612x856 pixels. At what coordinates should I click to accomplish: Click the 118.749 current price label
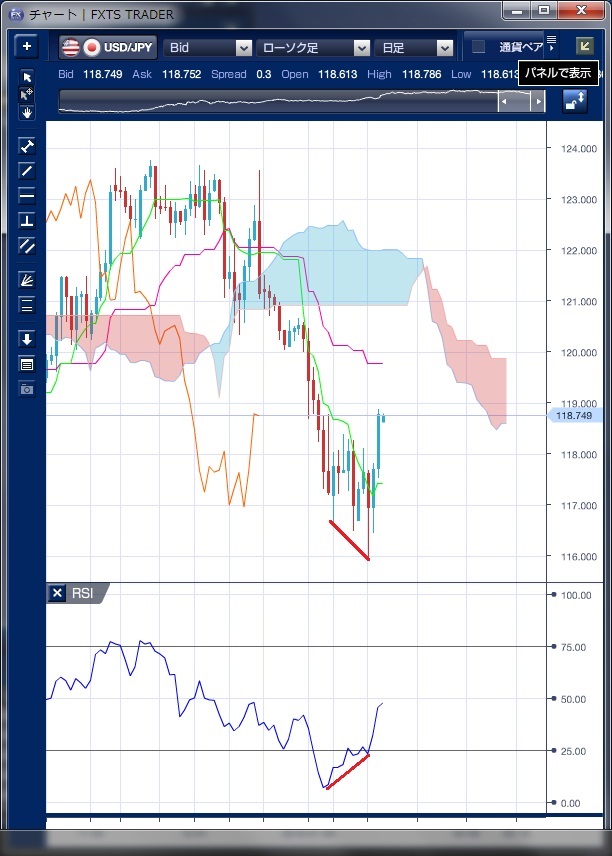[x=575, y=415]
